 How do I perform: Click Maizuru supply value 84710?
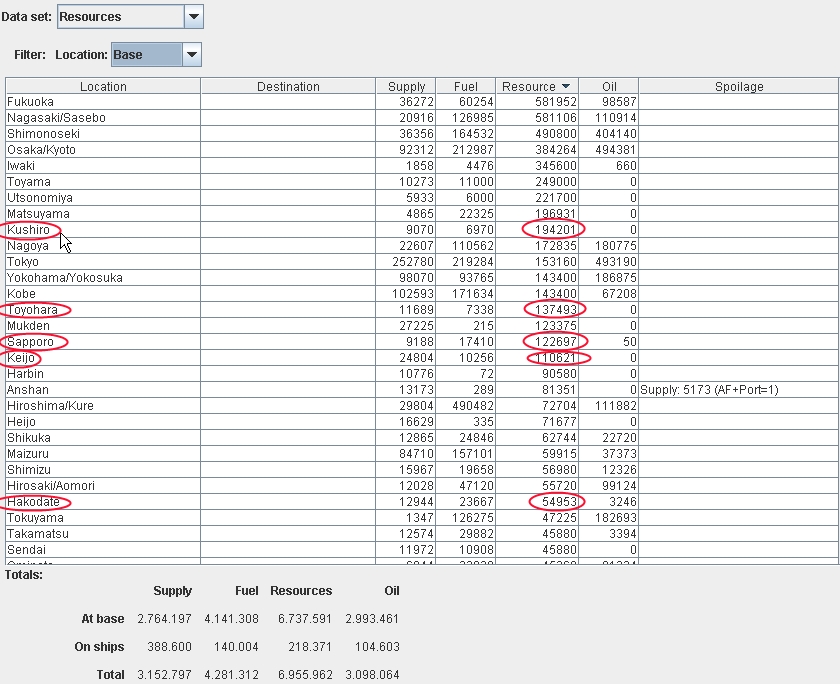tap(416, 454)
